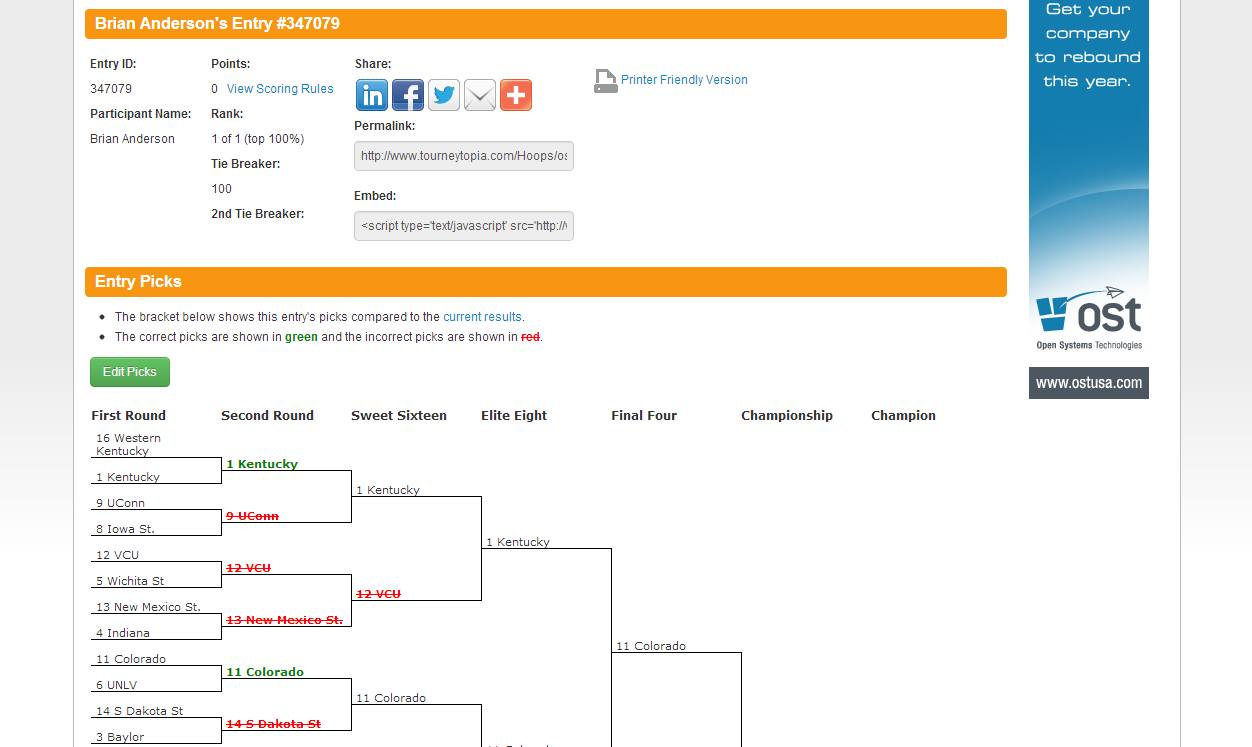Click Second Round column heading
This screenshot has height=747, width=1252.
(267, 416)
